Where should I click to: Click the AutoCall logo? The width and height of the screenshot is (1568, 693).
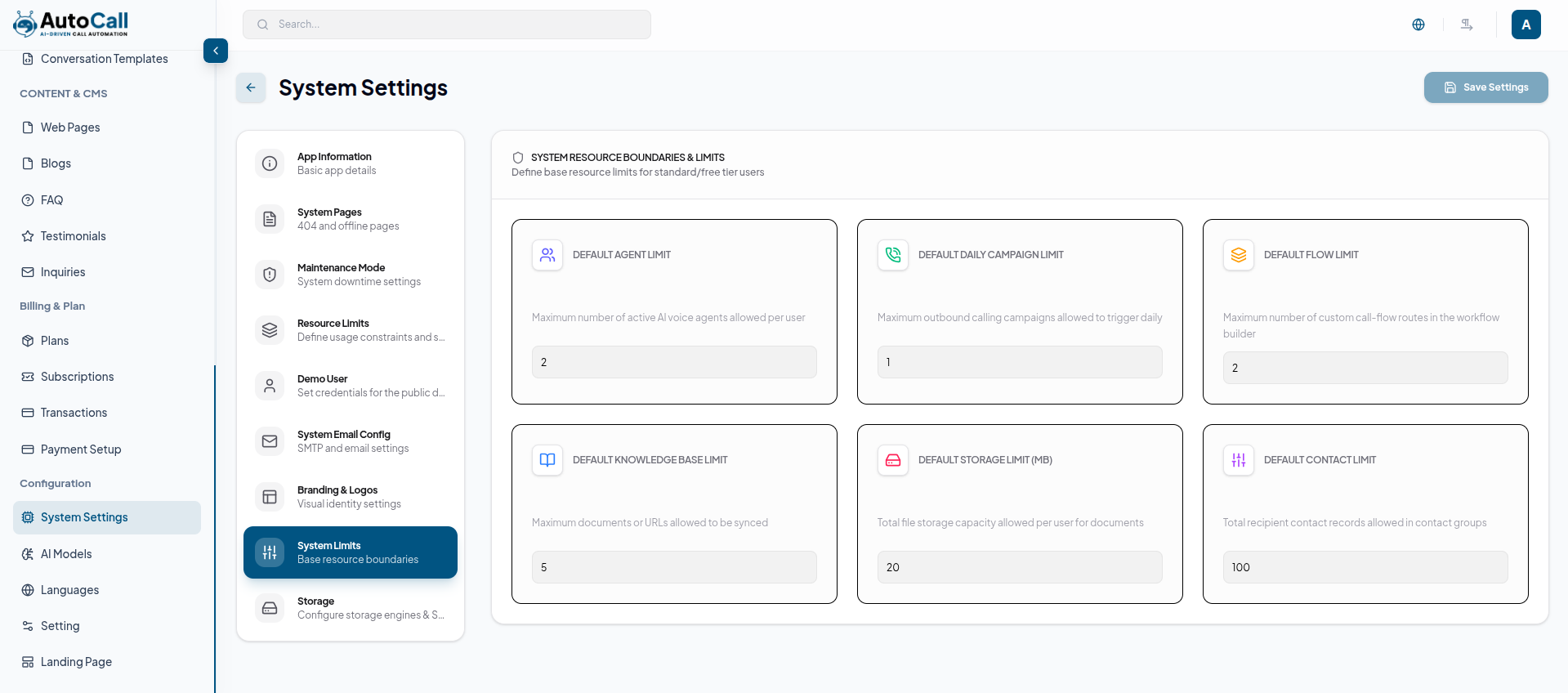71,24
